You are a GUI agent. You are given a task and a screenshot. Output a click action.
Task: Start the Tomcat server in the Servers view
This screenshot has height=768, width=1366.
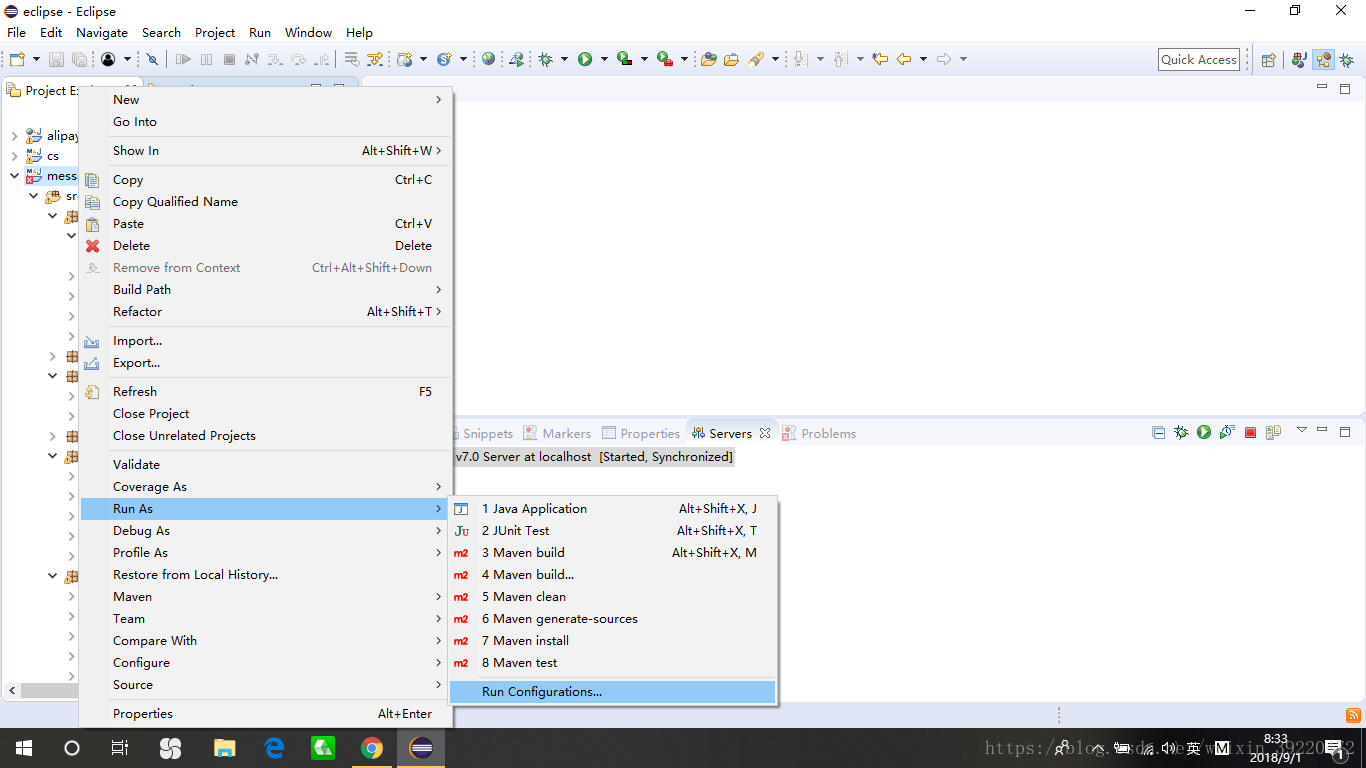point(1204,432)
